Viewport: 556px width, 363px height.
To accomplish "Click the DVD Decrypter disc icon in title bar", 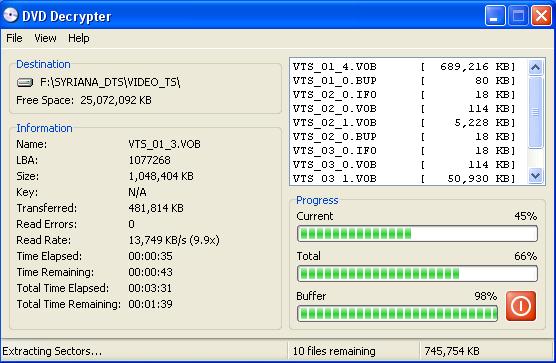I will point(11,15).
